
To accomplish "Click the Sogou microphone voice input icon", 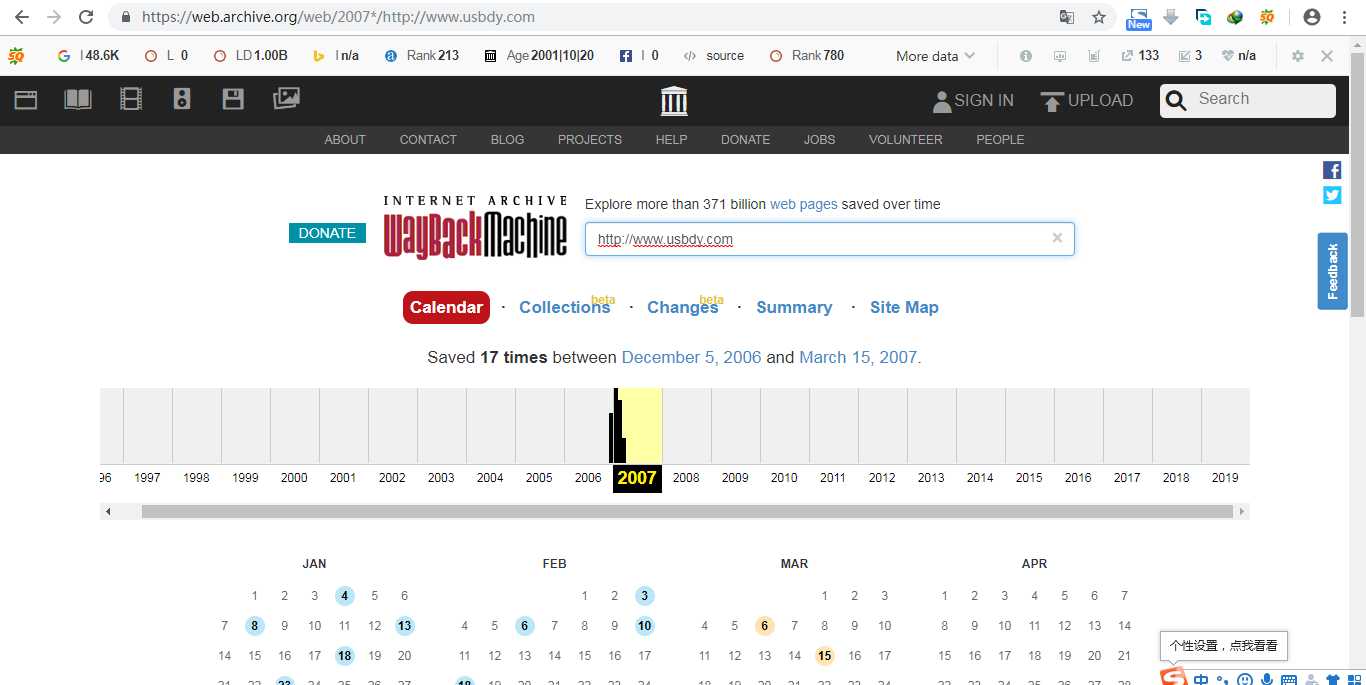I will (x=1267, y=680).
